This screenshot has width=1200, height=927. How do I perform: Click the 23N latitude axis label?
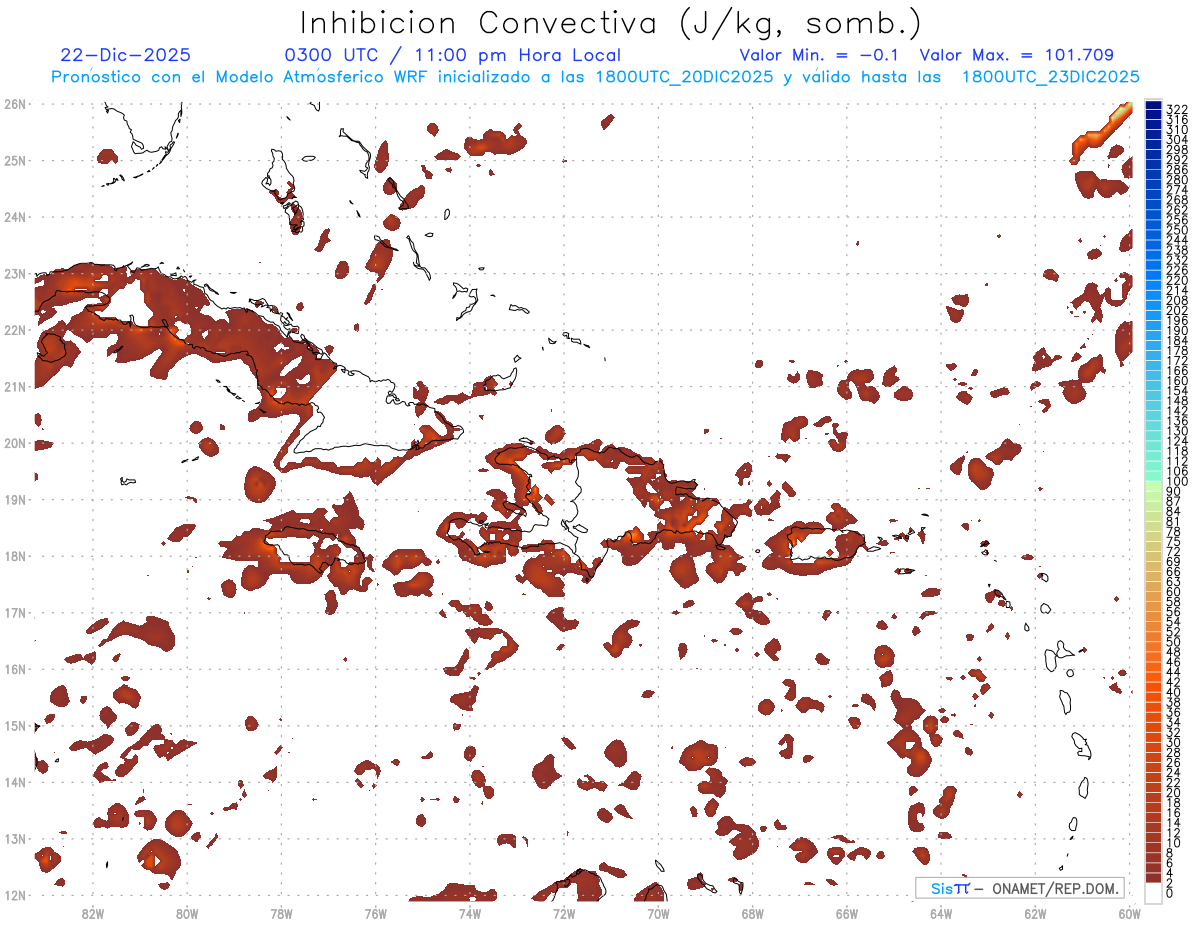pos(14,273)
